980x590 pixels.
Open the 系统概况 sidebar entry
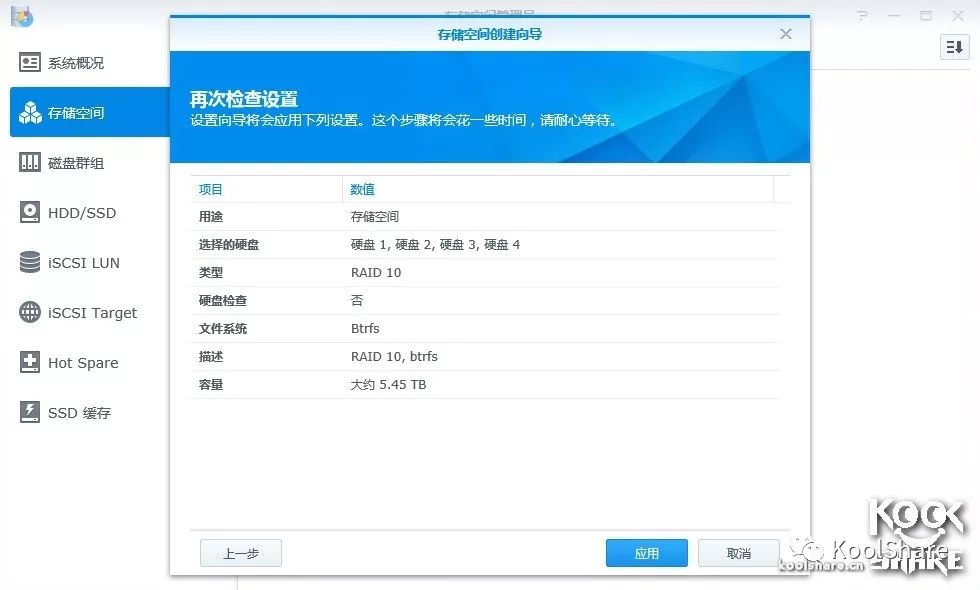89,62
